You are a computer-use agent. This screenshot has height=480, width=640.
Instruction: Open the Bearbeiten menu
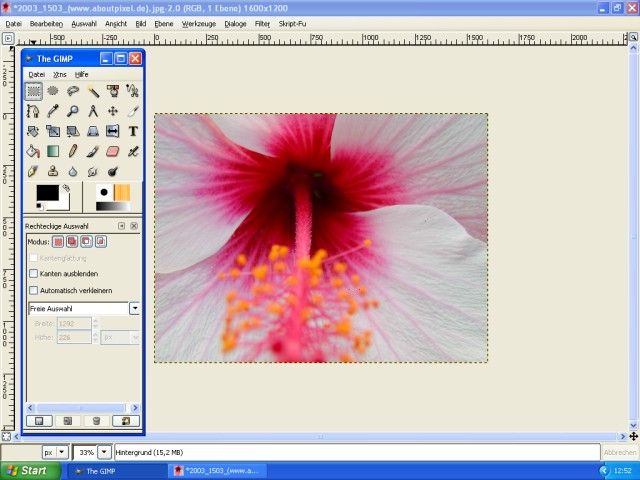point(46,24)
